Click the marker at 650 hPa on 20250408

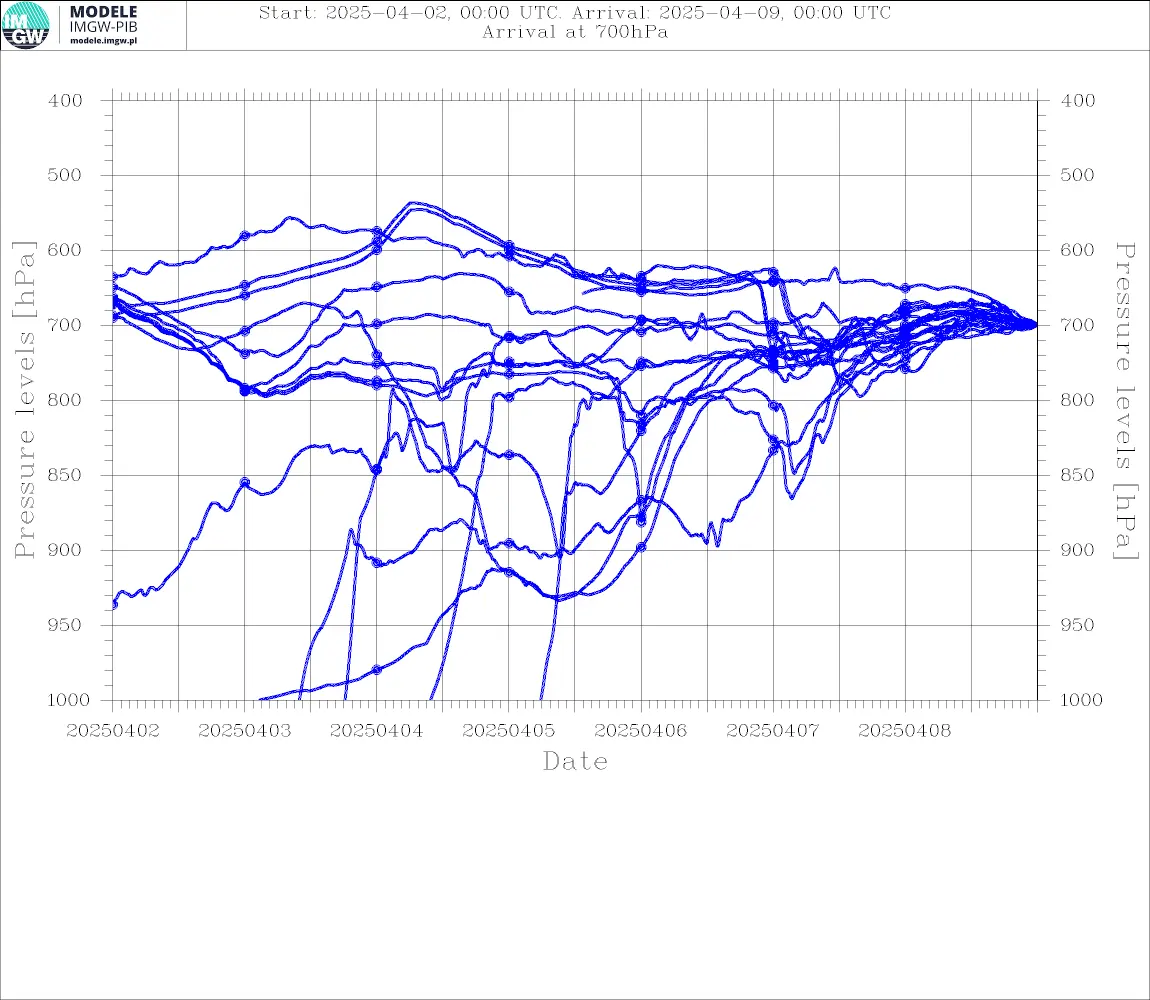pyautogui.click(x=905, y=288)
